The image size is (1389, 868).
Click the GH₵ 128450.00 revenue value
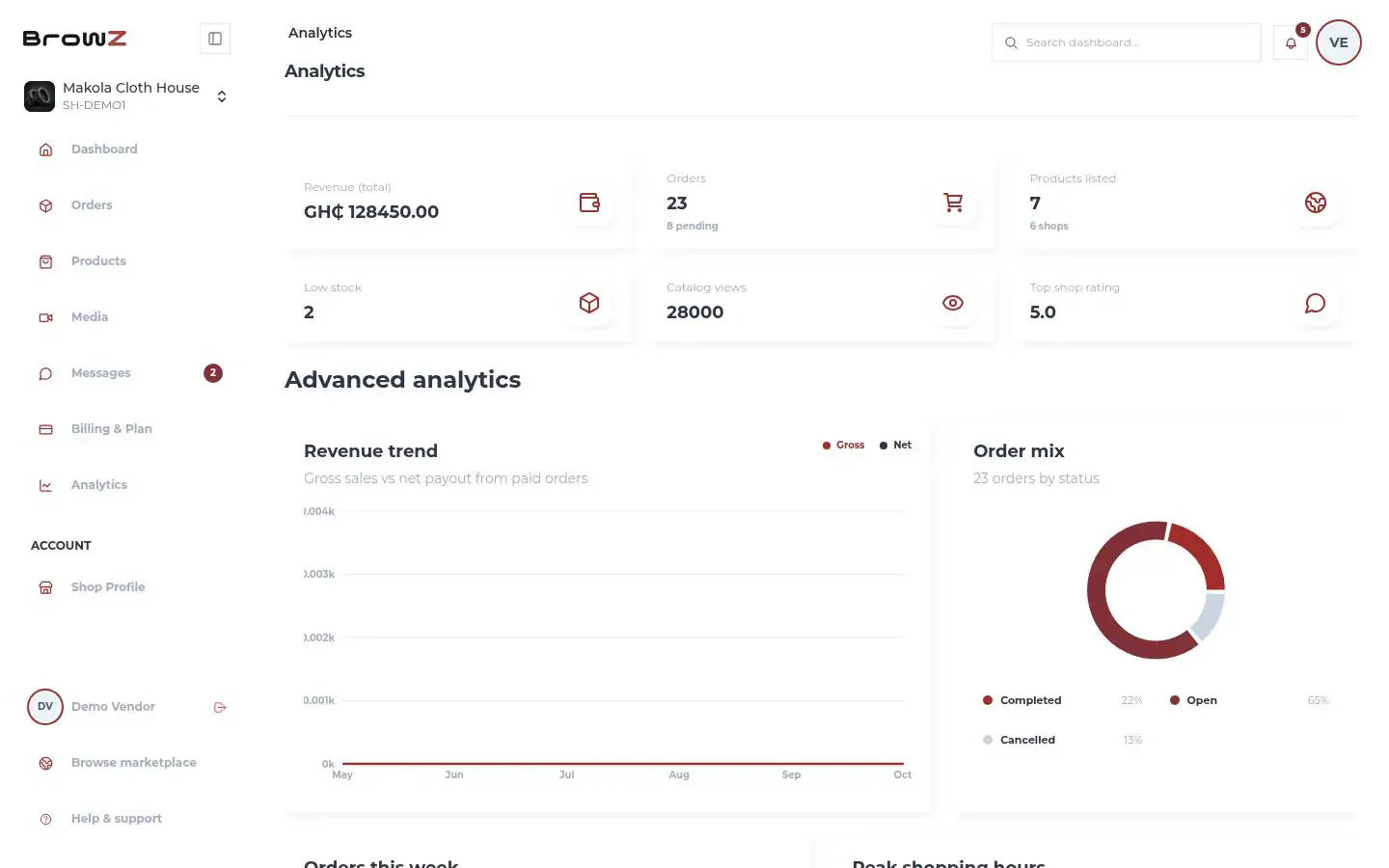[371, 212]
